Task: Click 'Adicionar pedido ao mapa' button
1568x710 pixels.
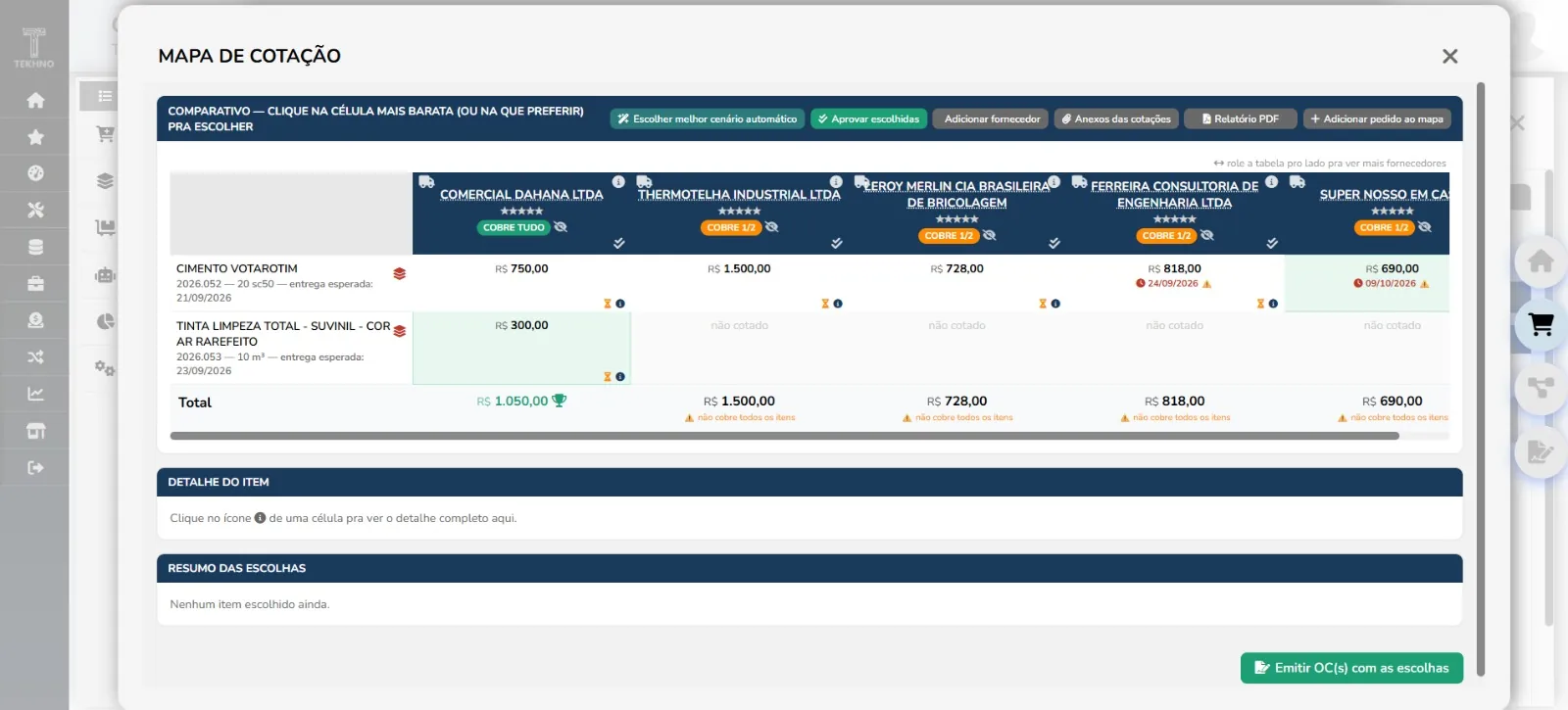Action: click(x=1377, y=118)
